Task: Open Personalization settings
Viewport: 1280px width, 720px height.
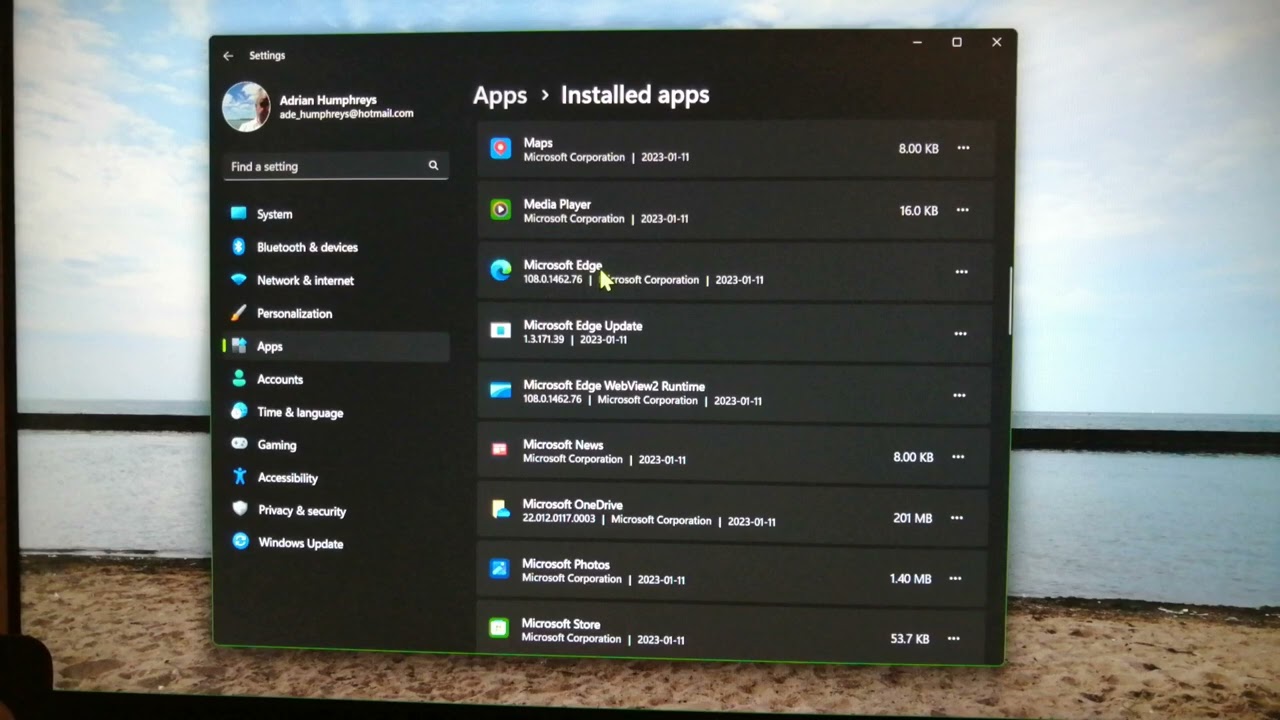Action: click(335, 313)
